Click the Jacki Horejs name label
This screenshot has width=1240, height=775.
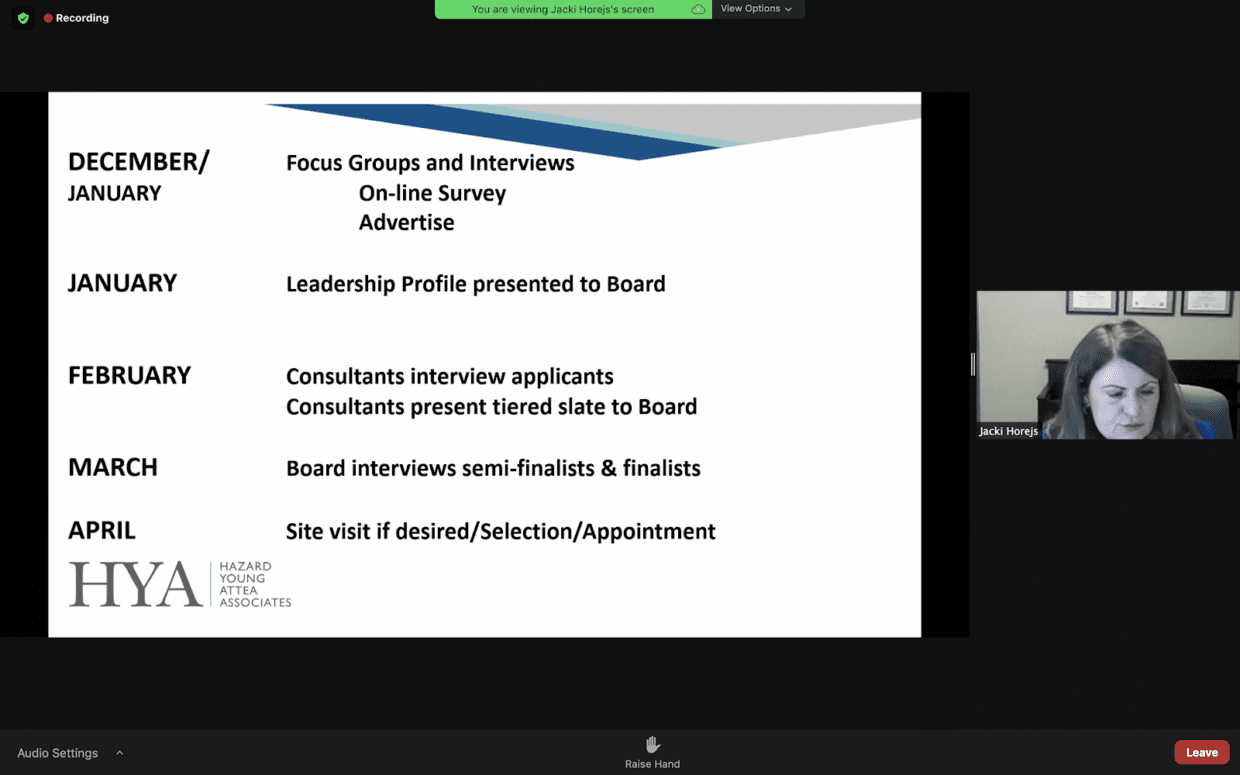tap(1008, 431)
